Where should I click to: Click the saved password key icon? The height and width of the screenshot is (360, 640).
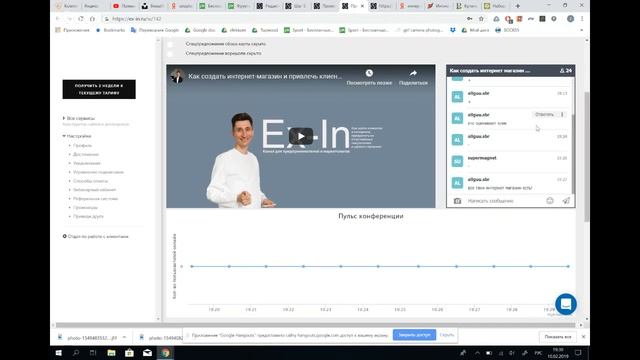[x=470, y=19]
